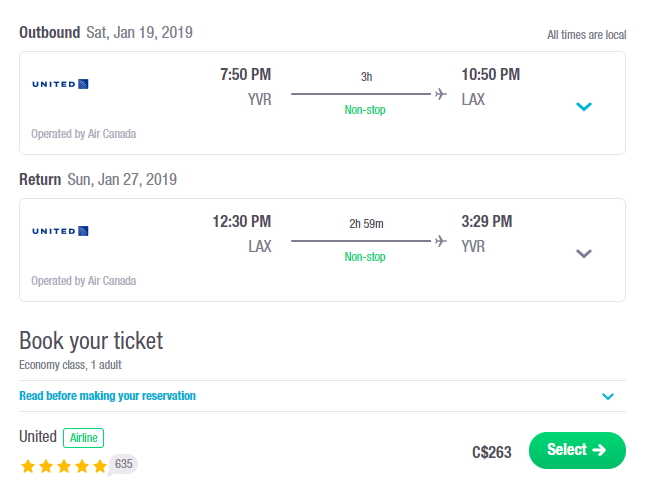Expand return flight details chevron
Image resolution: width=648 pixels, height=485 pixels.
click(584, 253)
